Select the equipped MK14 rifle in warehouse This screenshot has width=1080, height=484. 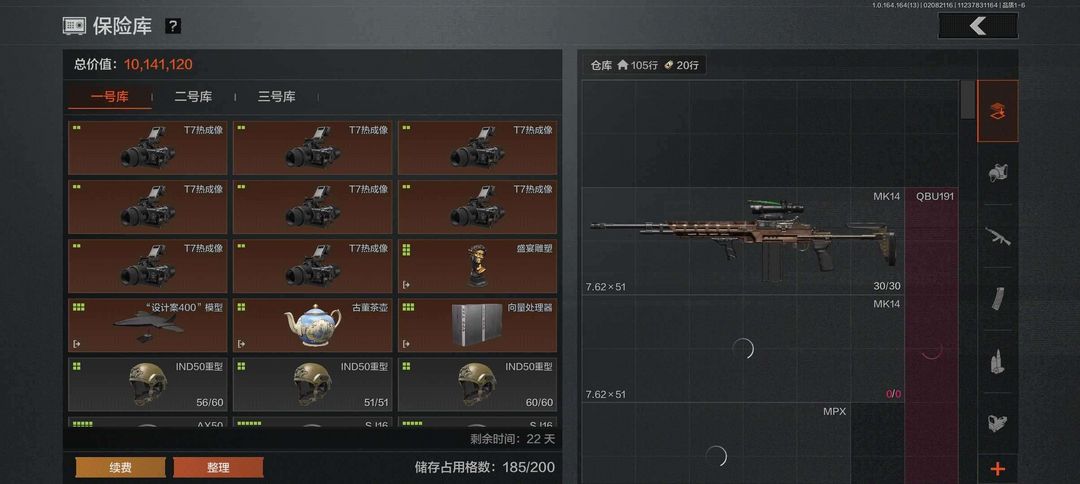coord(743,241)
